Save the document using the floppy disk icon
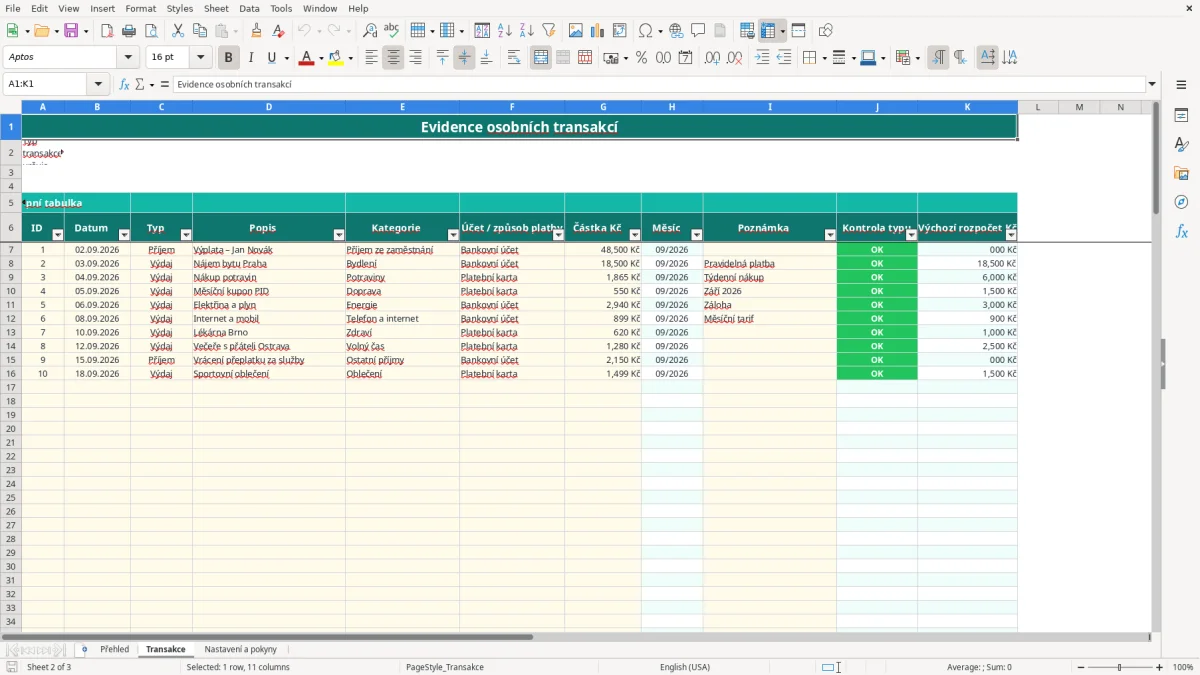The height and width of the screenshot is (675, 1200). (71, 31)
